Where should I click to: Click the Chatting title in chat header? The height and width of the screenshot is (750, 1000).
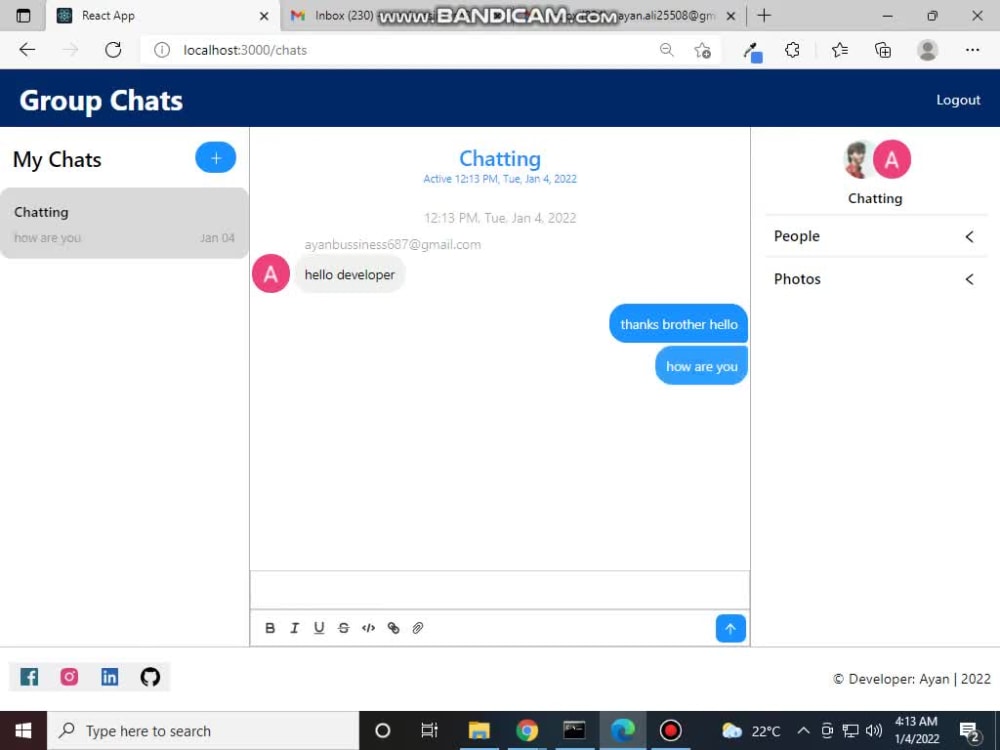(x=500, y=158)
